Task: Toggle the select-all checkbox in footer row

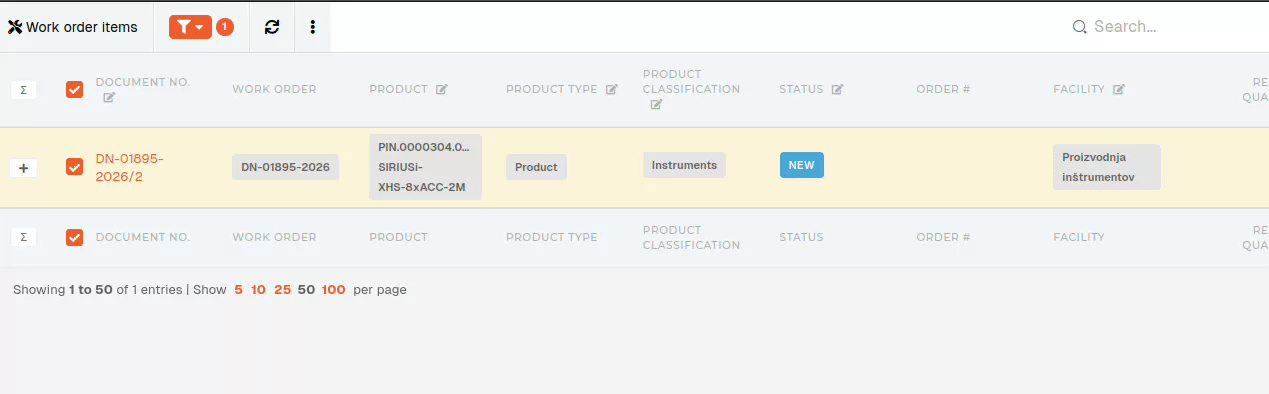Action: pyautogui.click(x=74, y=237)
